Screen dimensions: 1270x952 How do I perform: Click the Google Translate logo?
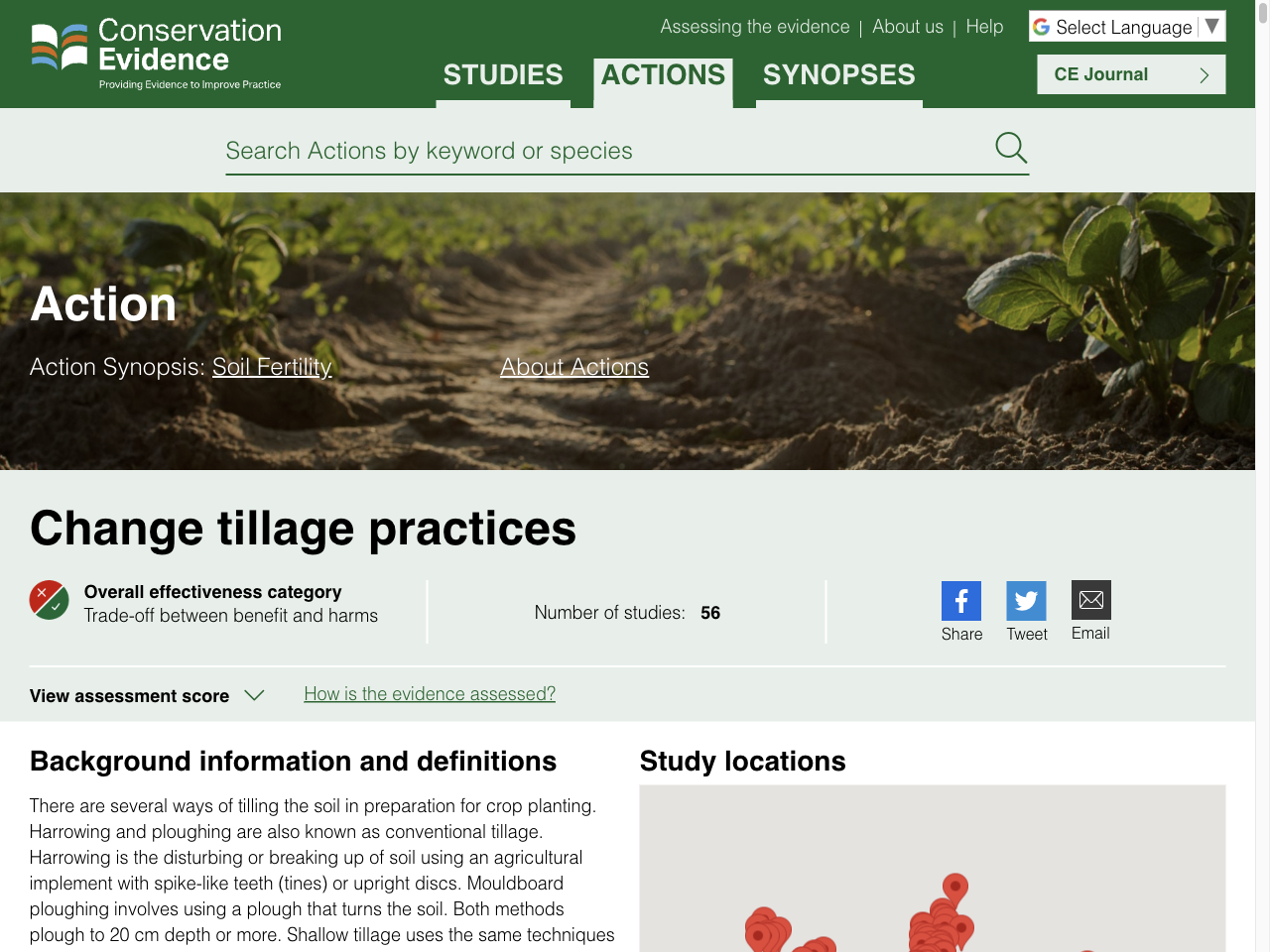pyautogui.click(x=1041, y=26)
